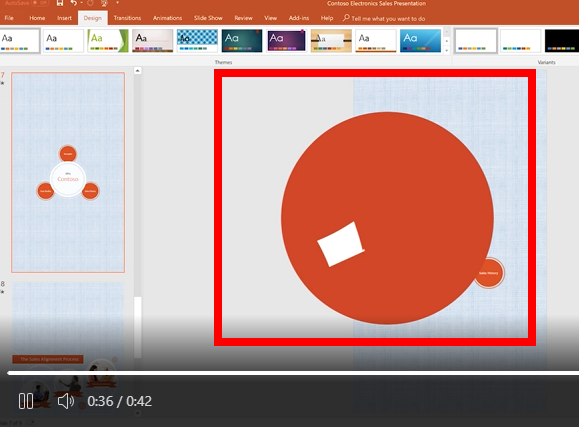Expand the full Themes gallery
Screen dimensions: 579x431
(x=446, y=50)
